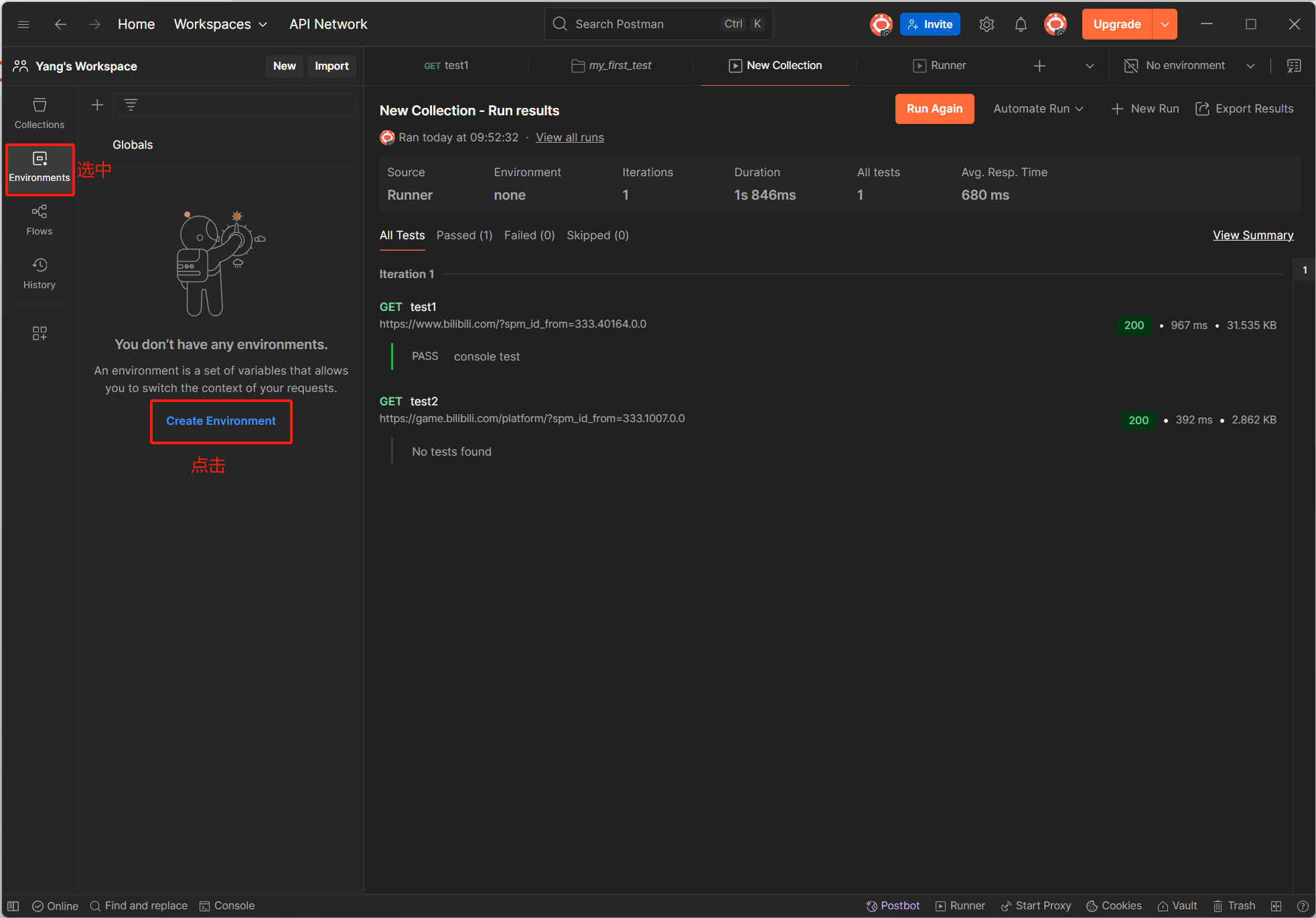Open the Collections sidebar panel
The width and height of the screenshot is (1316, 918).
[x=40, y=113]
